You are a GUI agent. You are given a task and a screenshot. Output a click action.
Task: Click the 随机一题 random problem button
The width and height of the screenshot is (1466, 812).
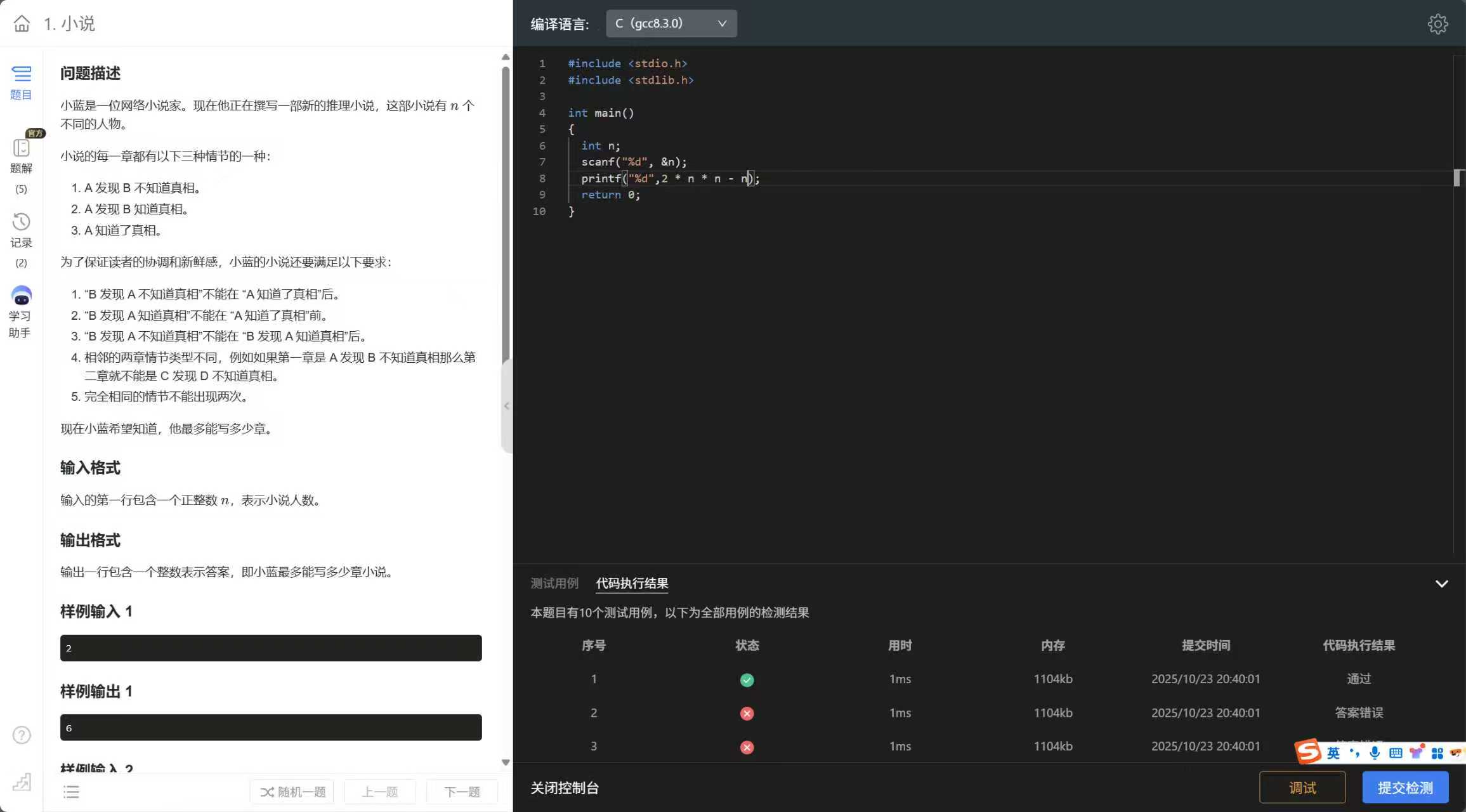coord(292,792)
